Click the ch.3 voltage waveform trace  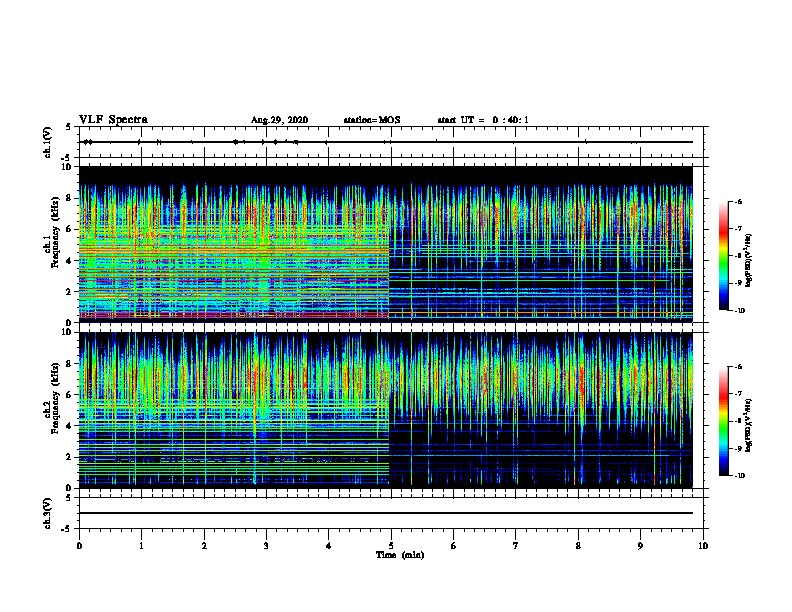coord(386,513)
